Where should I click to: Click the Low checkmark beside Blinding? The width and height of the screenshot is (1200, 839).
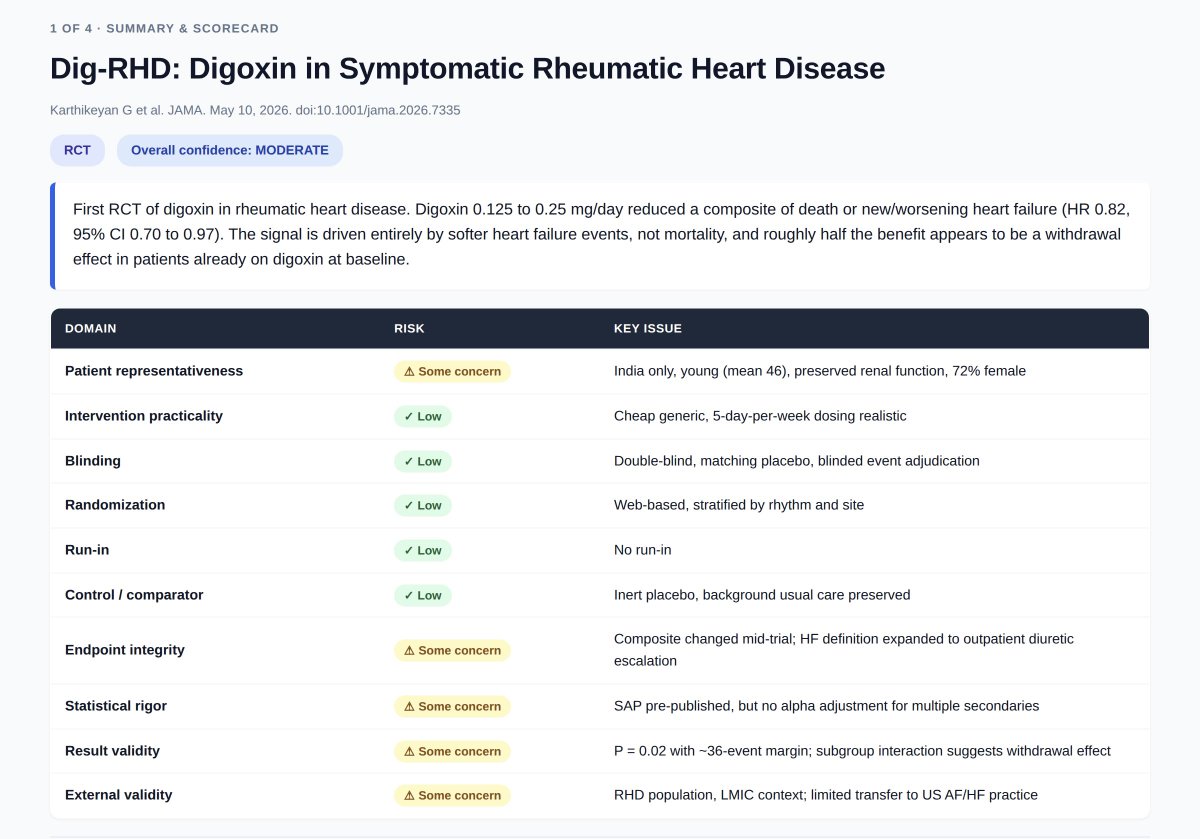[x=409, y=461]
